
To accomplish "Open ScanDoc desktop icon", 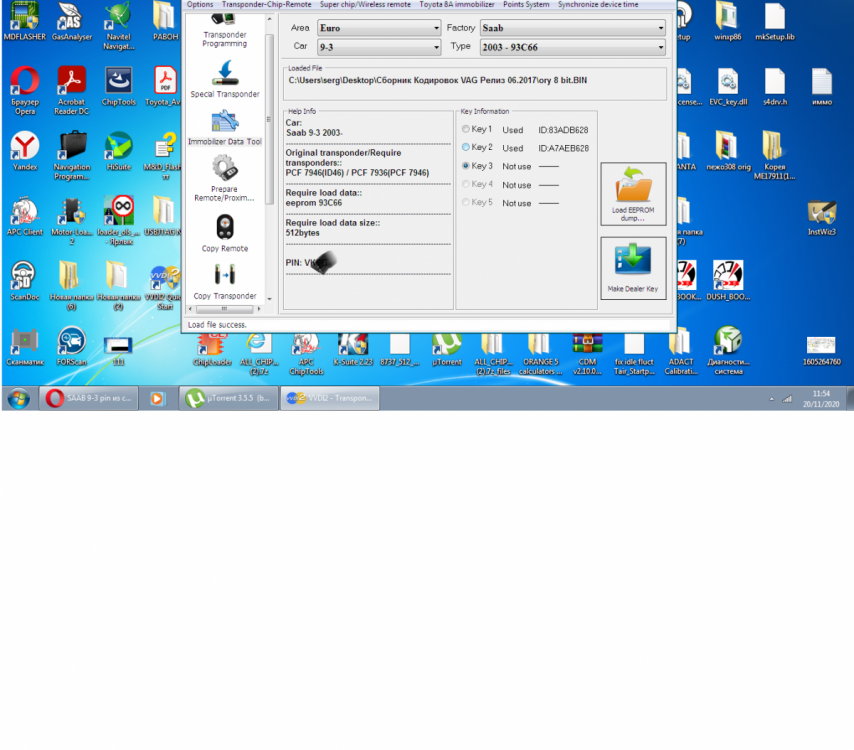I will pos(25,281).
